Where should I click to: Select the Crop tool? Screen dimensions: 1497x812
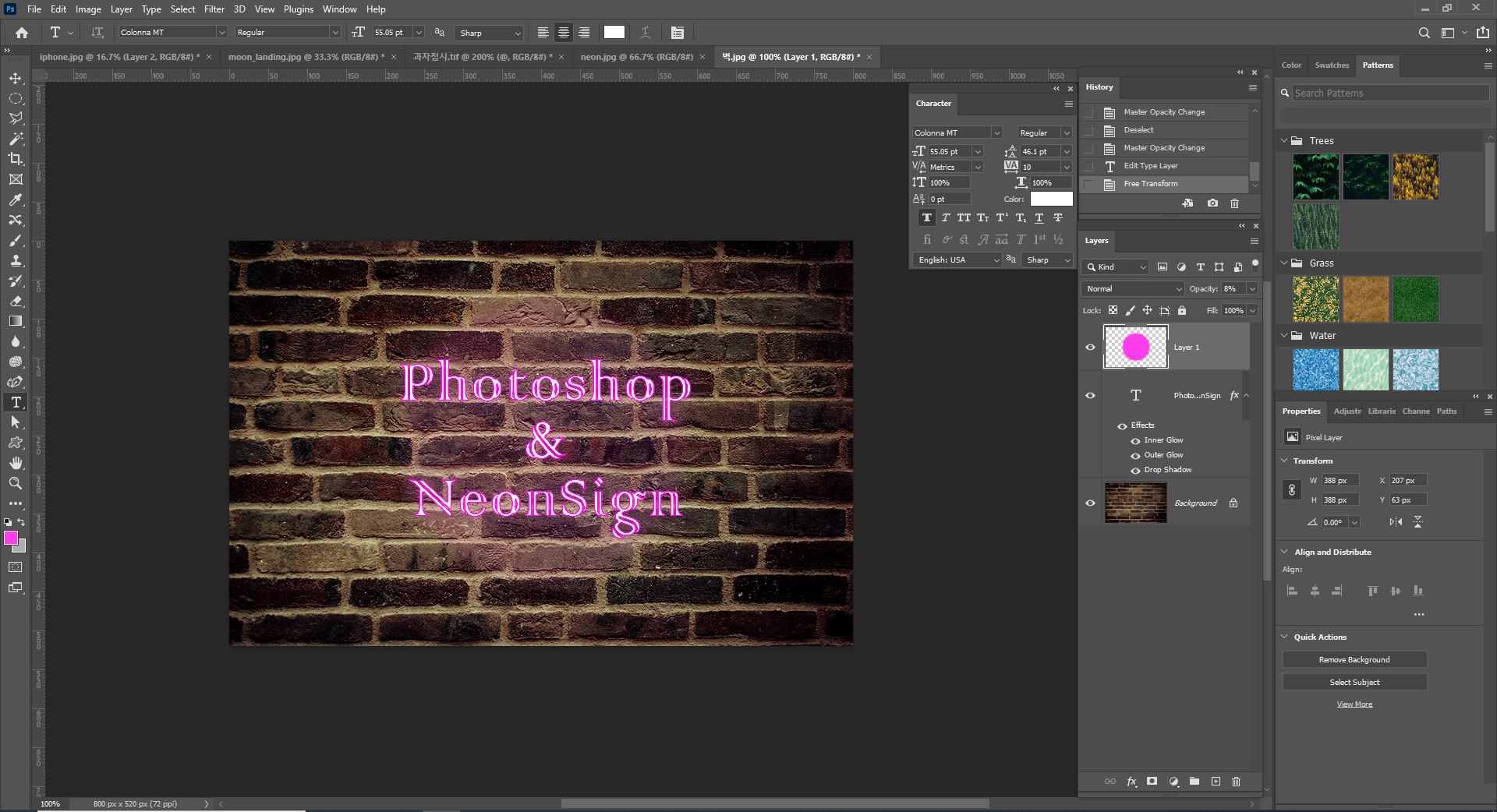(x=16, y=159)
